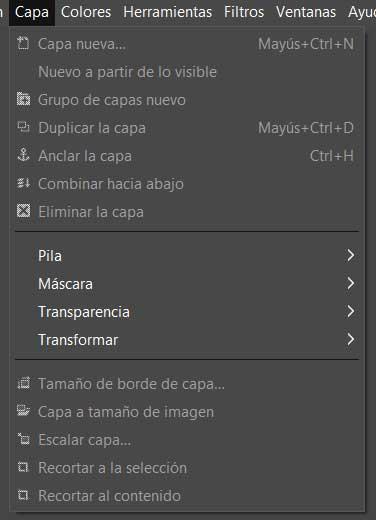Expand the Transparencia submenu arrow
This screenshot has height=520, width=376.
tap(350, 311)
